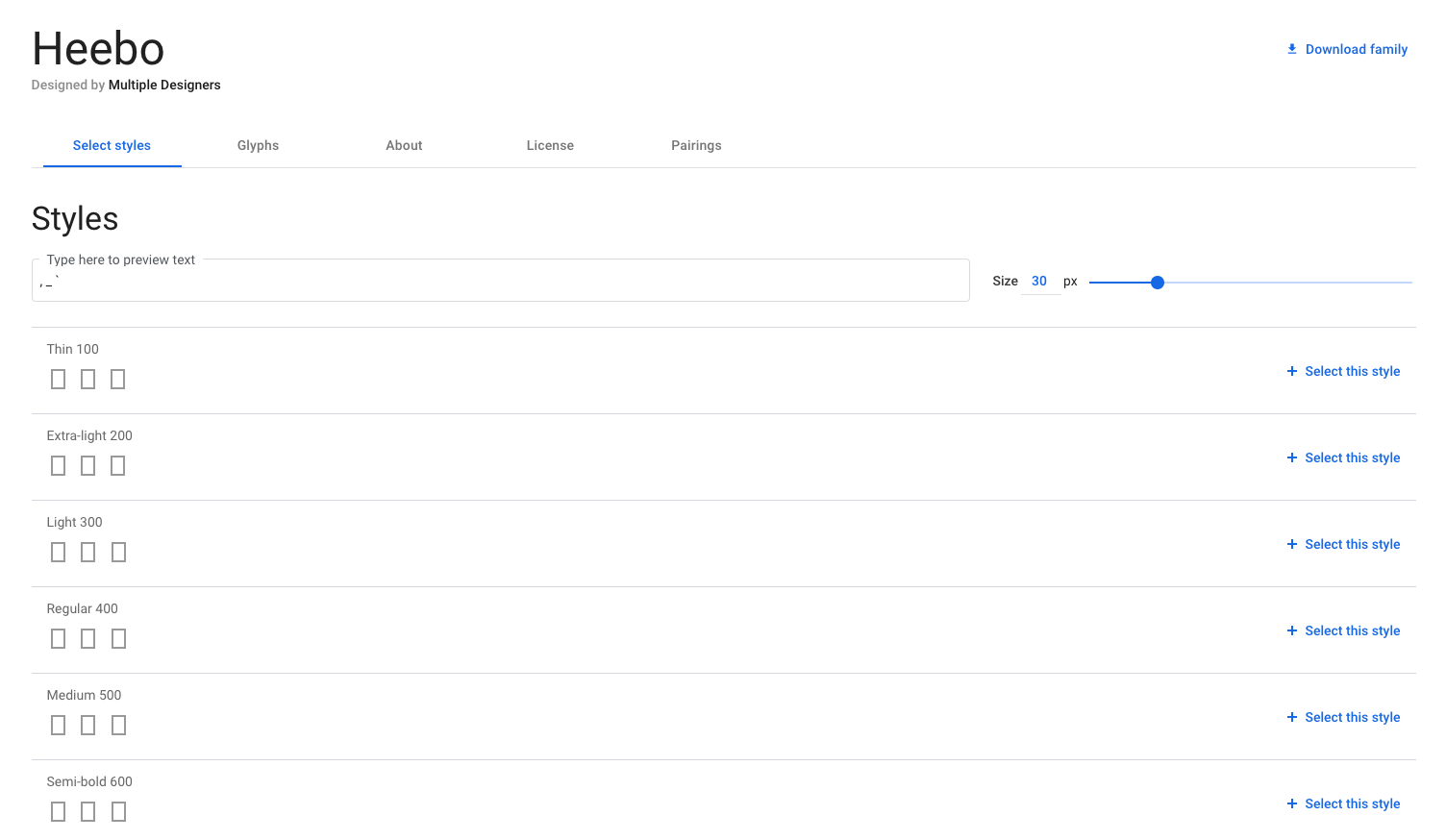Click the Semi-bold 600 style label

[89, 781]
